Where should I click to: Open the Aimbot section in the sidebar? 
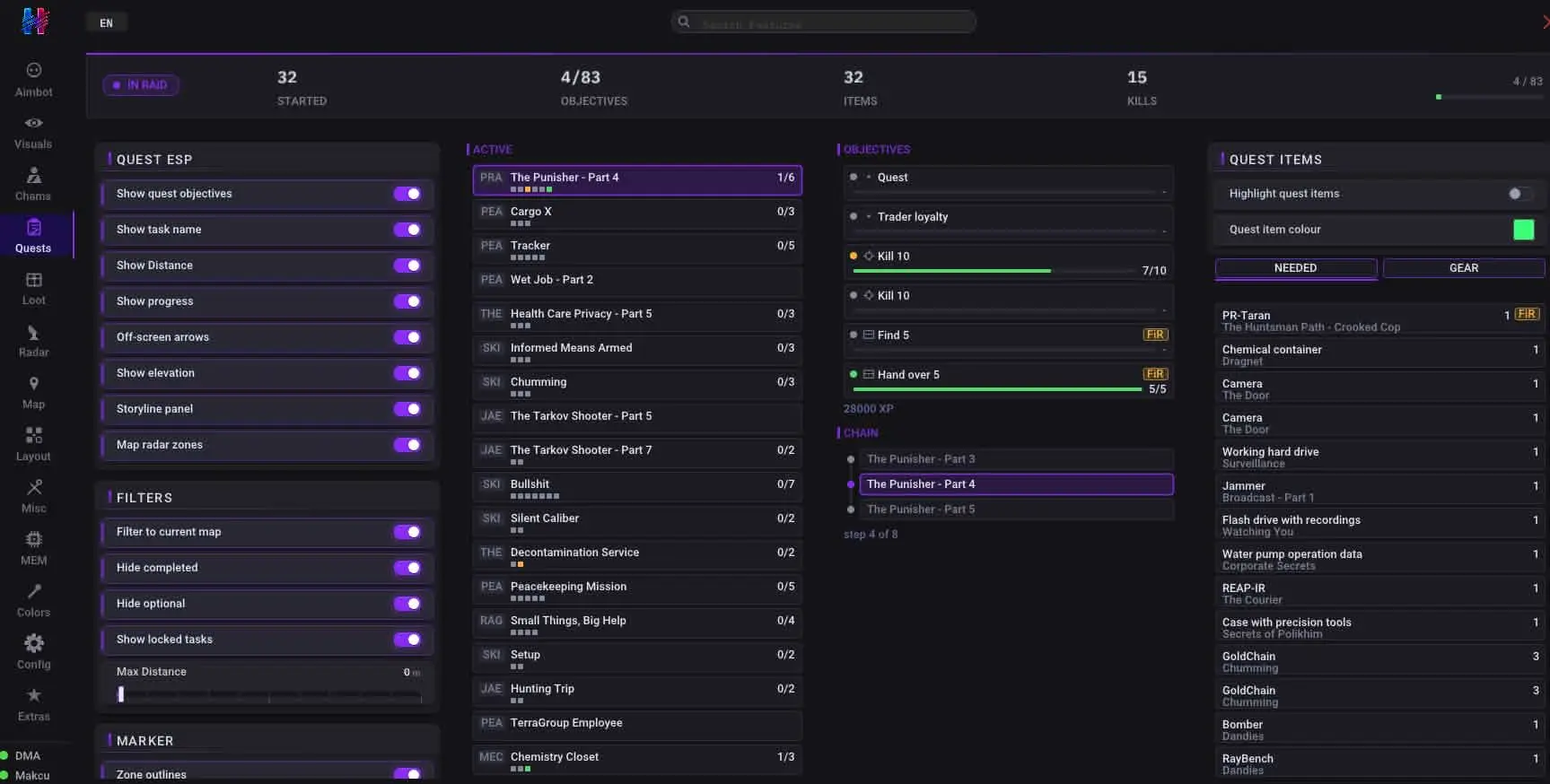[x=34, y=79]
